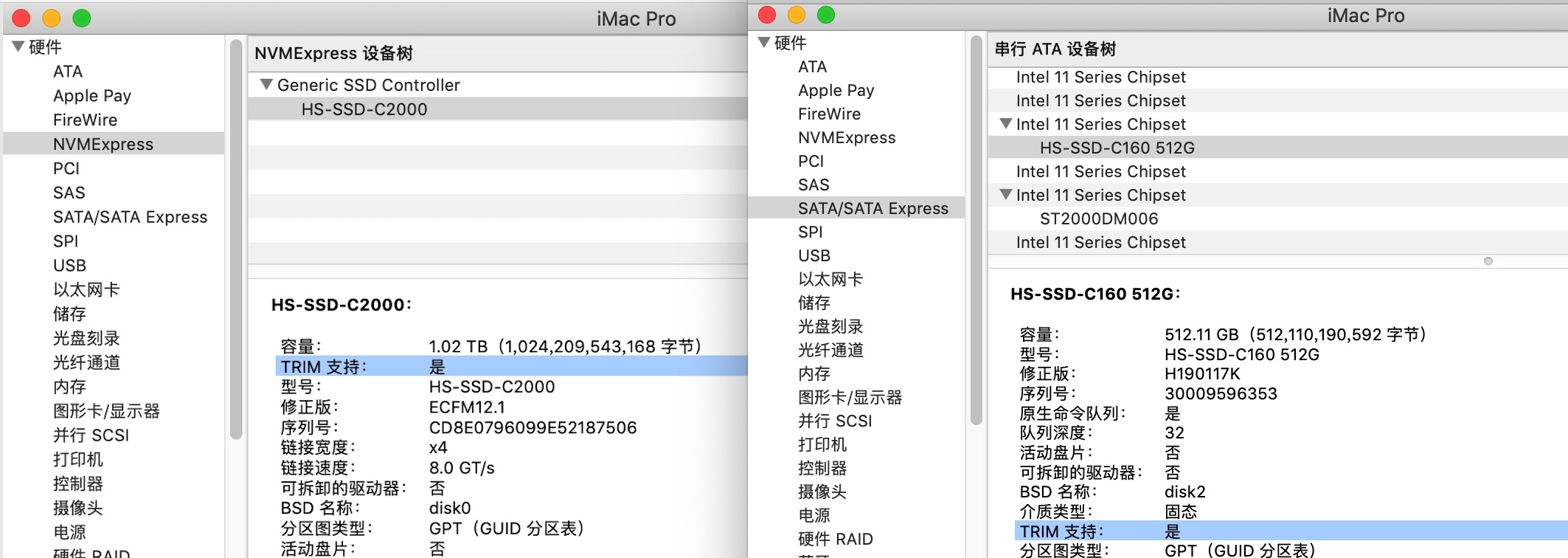Collapse Intel 11 Series Chipset above ST2000DM006
Screen dimensions: 1568x558
pyautogui.click(x=1005, y=194)
